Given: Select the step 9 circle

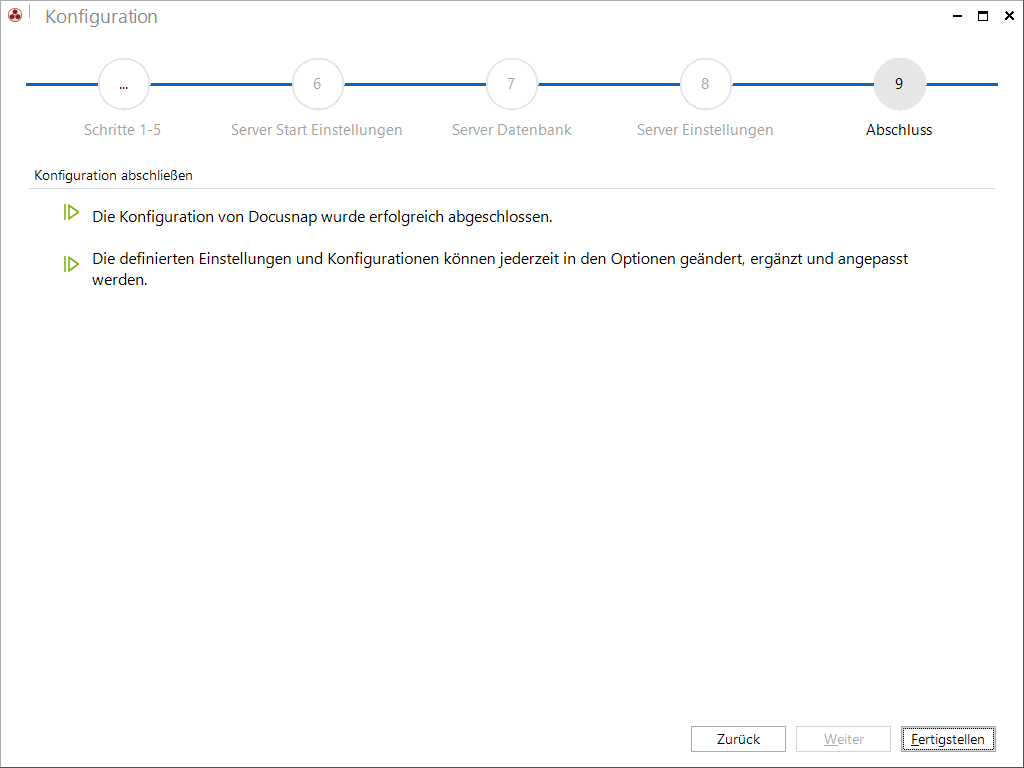Looking at the screenshot, I should tap(899, 84).
